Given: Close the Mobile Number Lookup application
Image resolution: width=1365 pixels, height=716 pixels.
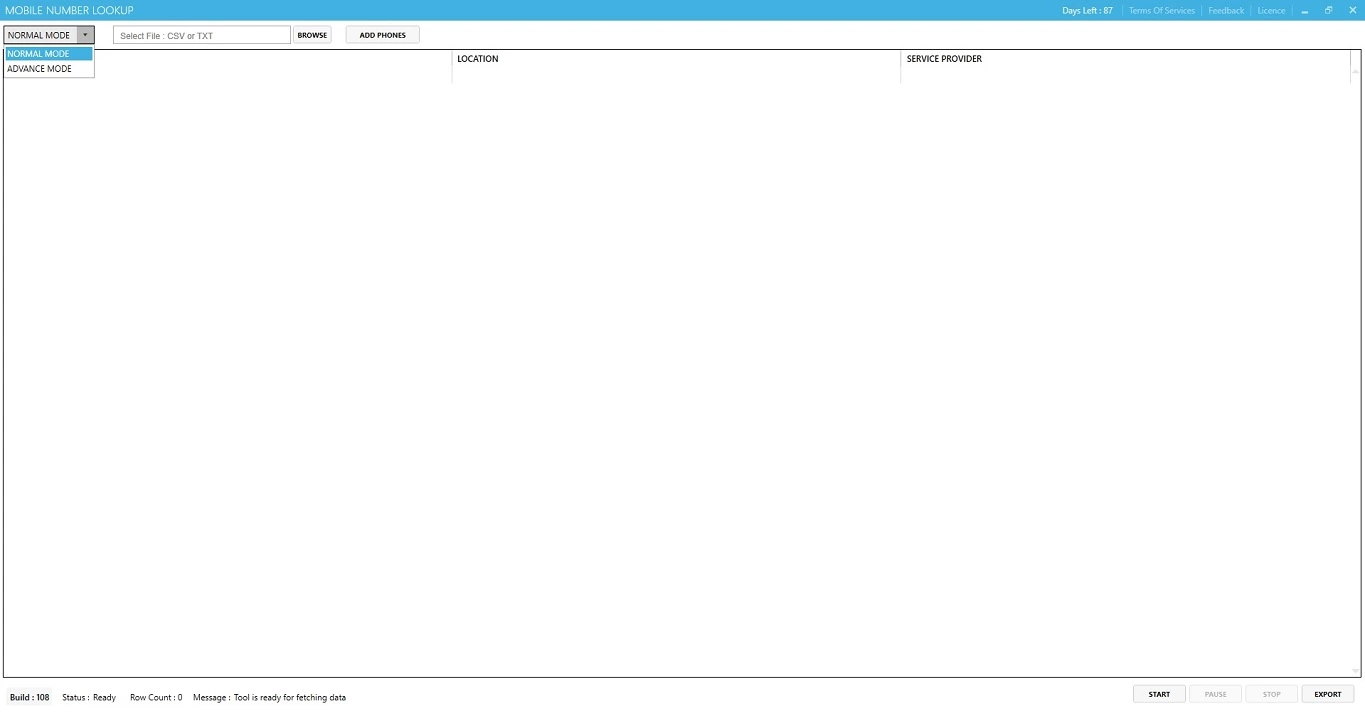Looking at the screenshot, I should 1353,11.
